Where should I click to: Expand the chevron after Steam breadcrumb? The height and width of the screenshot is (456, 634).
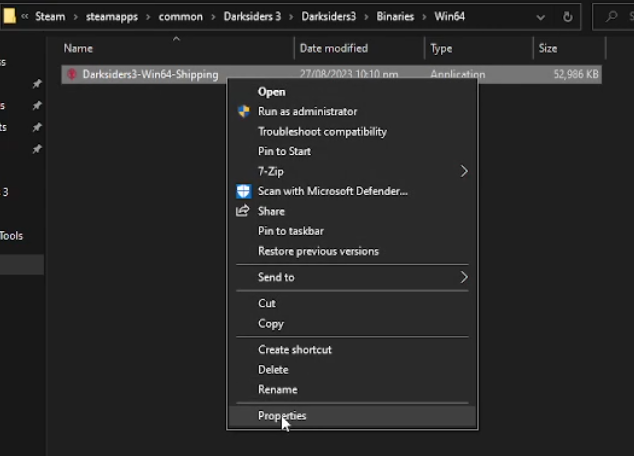(75, 17)
